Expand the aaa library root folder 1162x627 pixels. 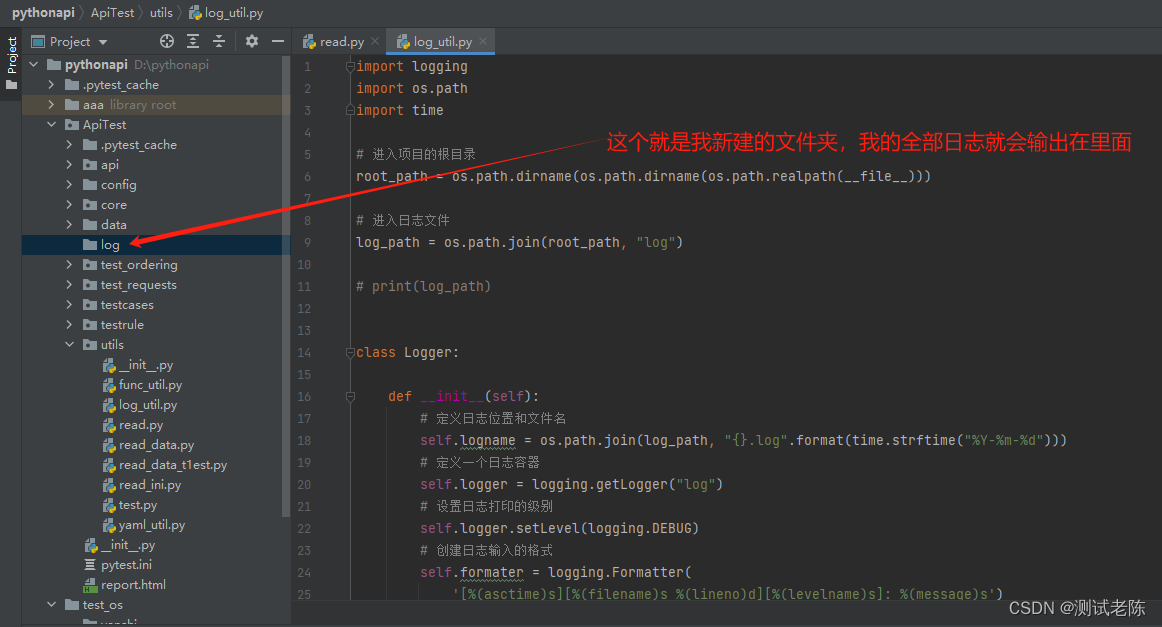tap(51, 104)
